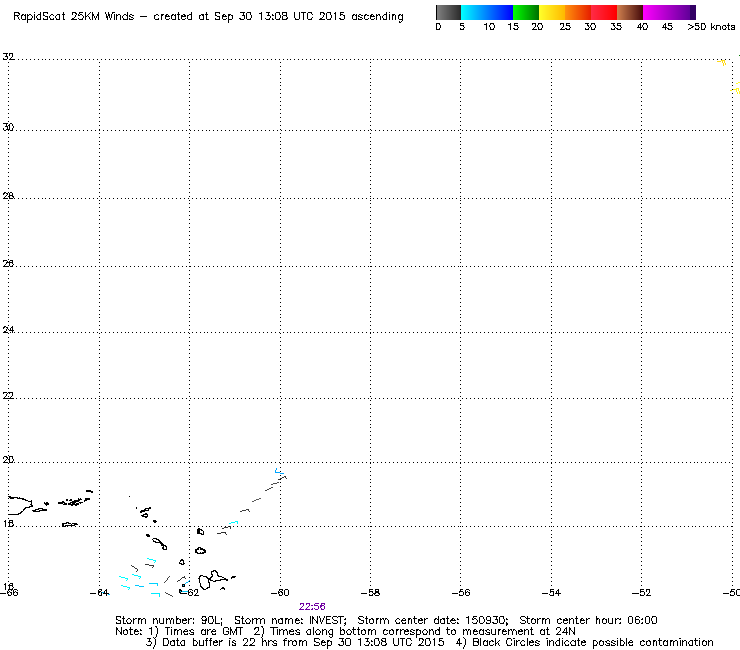
Task: Click the latitude label 28
Action: 8,195
